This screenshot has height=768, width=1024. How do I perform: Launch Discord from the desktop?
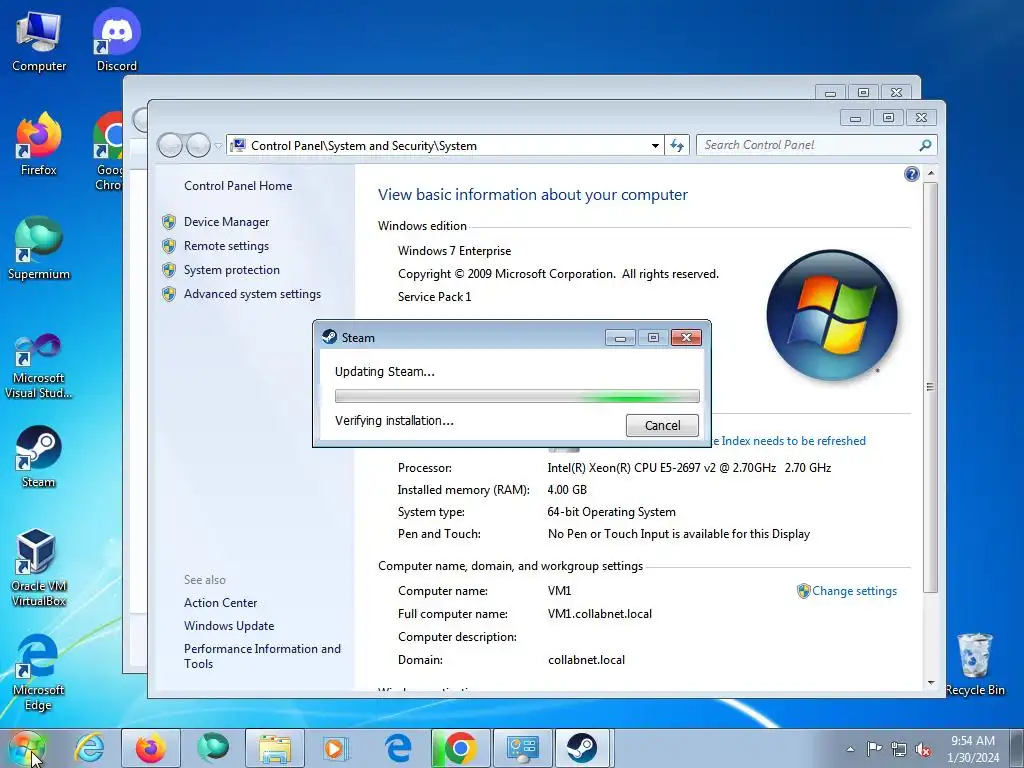(x=117, y=40)
